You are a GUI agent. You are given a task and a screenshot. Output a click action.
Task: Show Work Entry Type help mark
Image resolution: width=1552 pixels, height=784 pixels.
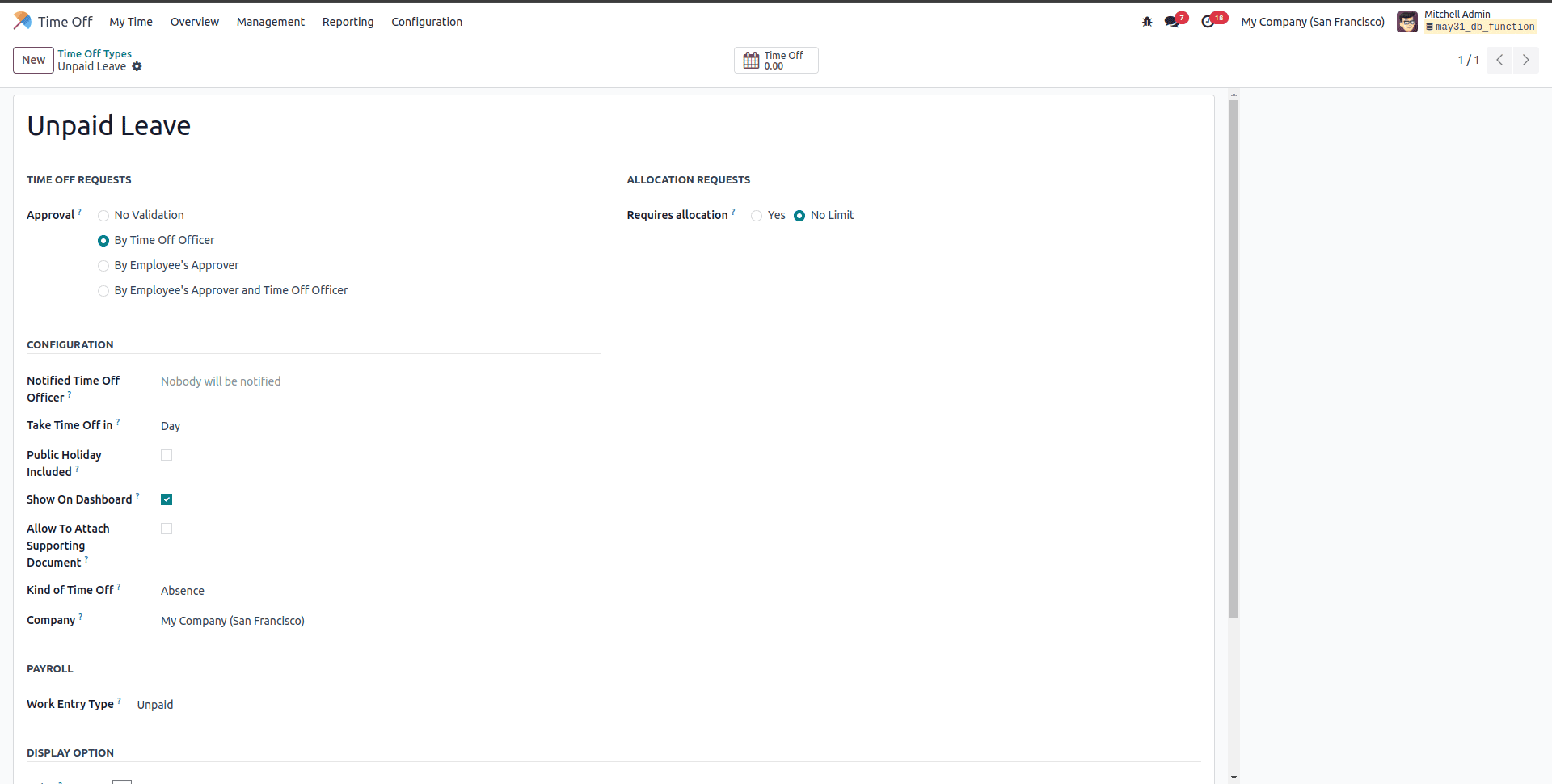[119, 701]
